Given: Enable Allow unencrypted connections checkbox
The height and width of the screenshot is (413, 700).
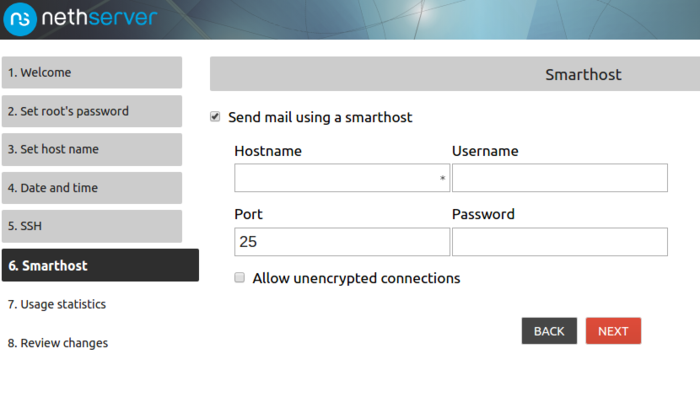Looking at the screenshot, I should [x=239, y=278].
